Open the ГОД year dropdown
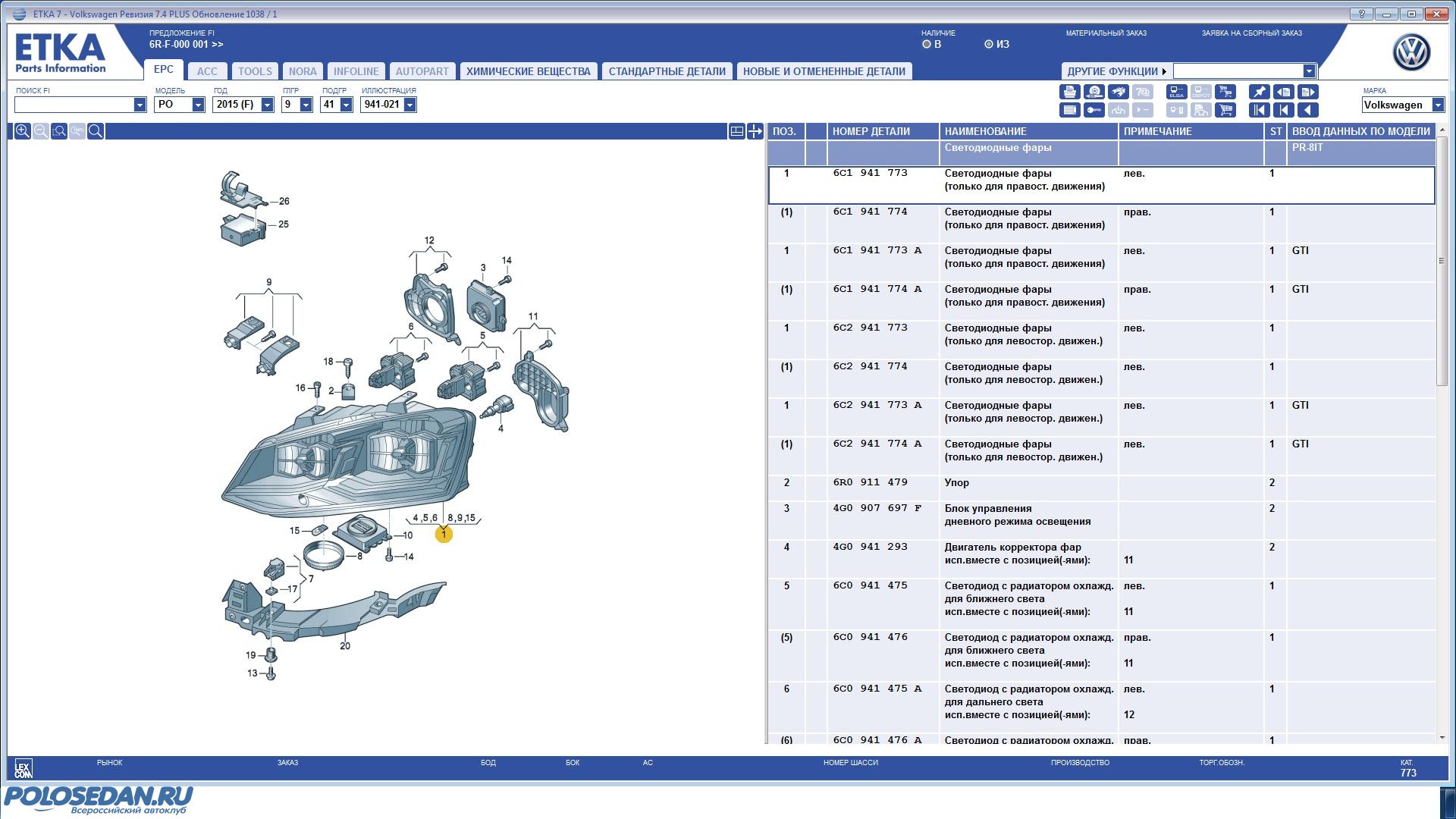 [267, 105]
